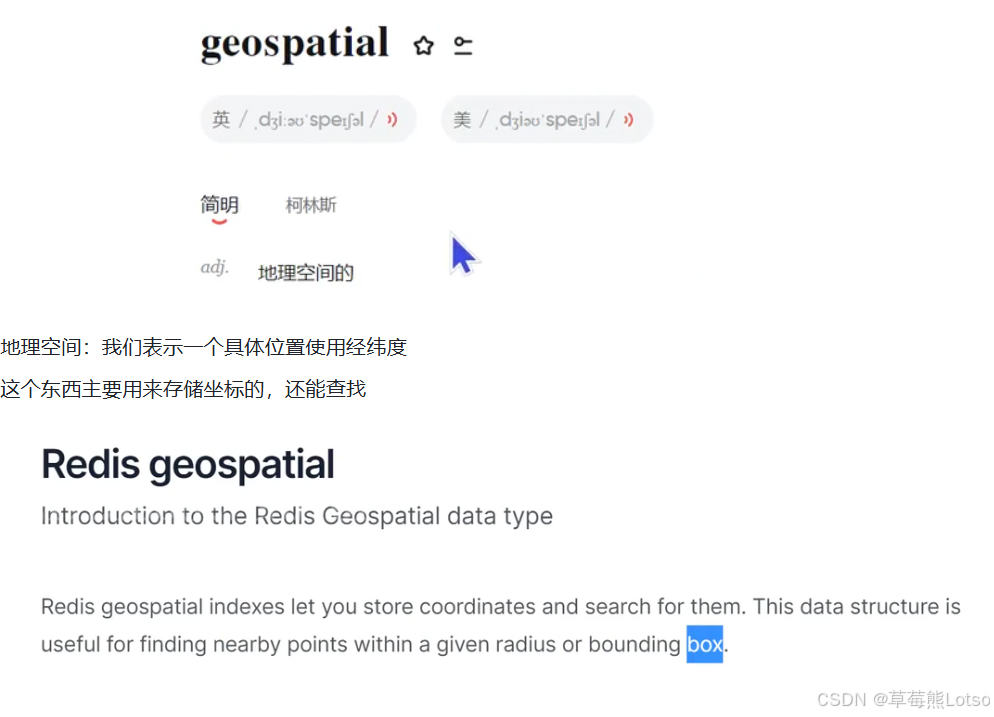Open the word list settings icon
Image resolution: width=994 pixels, height=717 pixels.
[463, 46]
